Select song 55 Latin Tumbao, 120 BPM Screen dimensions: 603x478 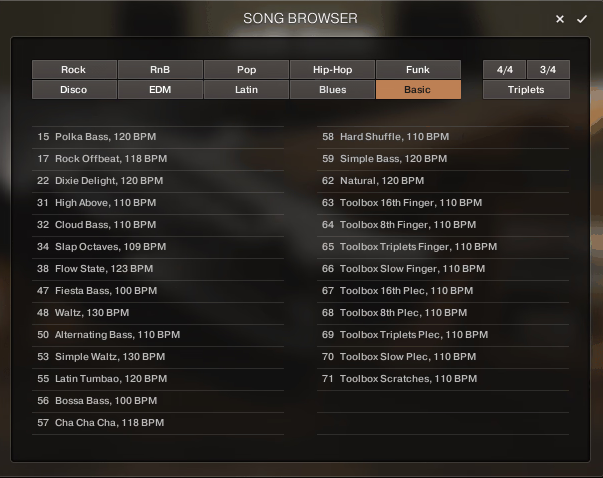tap(158, 379)
